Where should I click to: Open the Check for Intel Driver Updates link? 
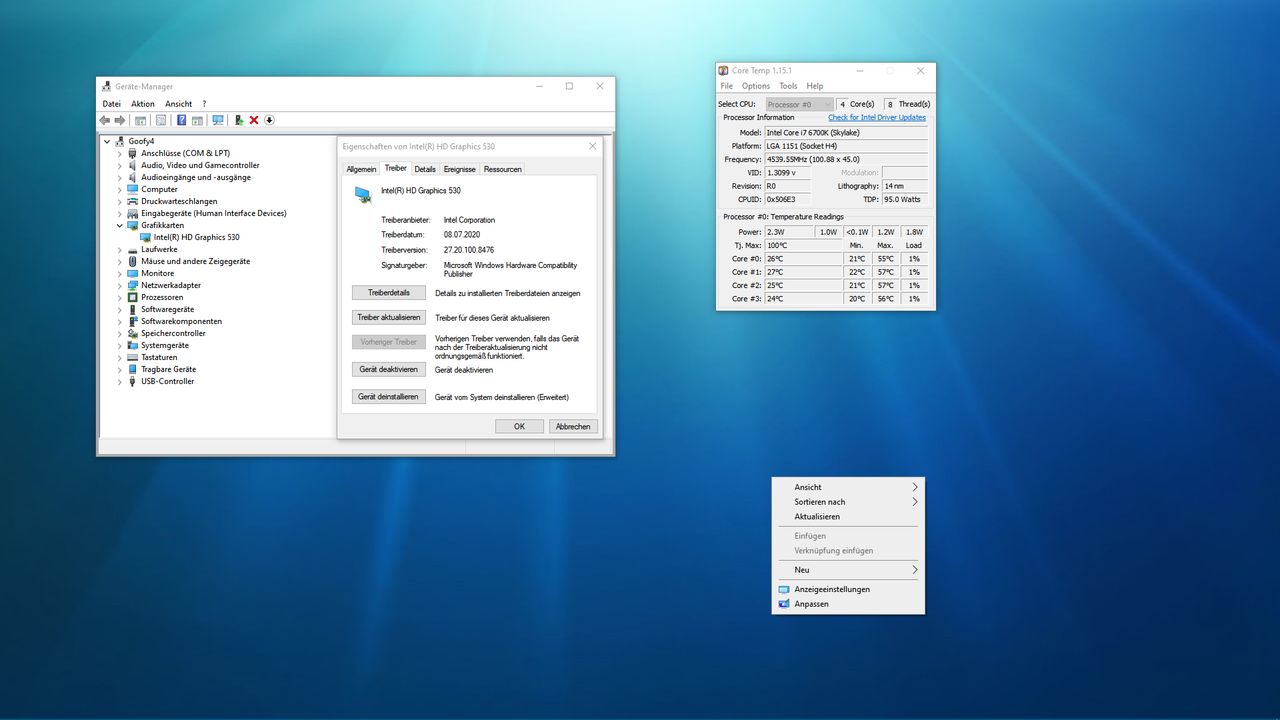coord(877,118)
